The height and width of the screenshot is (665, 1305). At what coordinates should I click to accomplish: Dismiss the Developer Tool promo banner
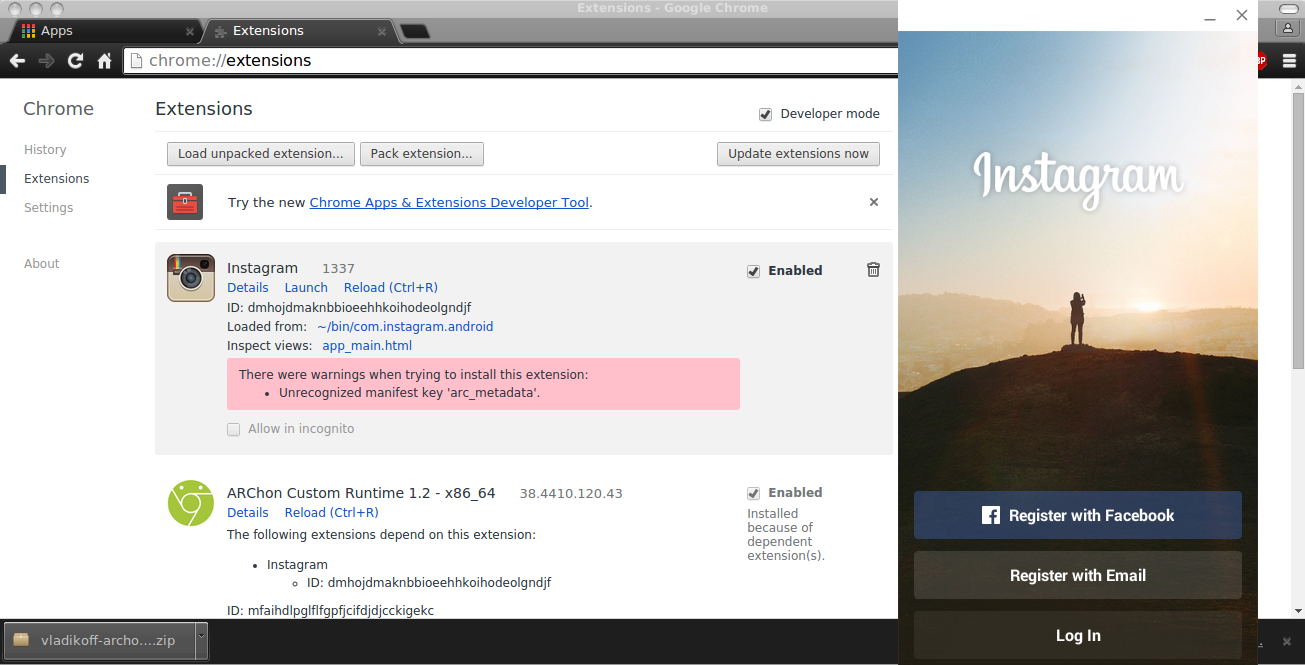[x=874, y=202]
